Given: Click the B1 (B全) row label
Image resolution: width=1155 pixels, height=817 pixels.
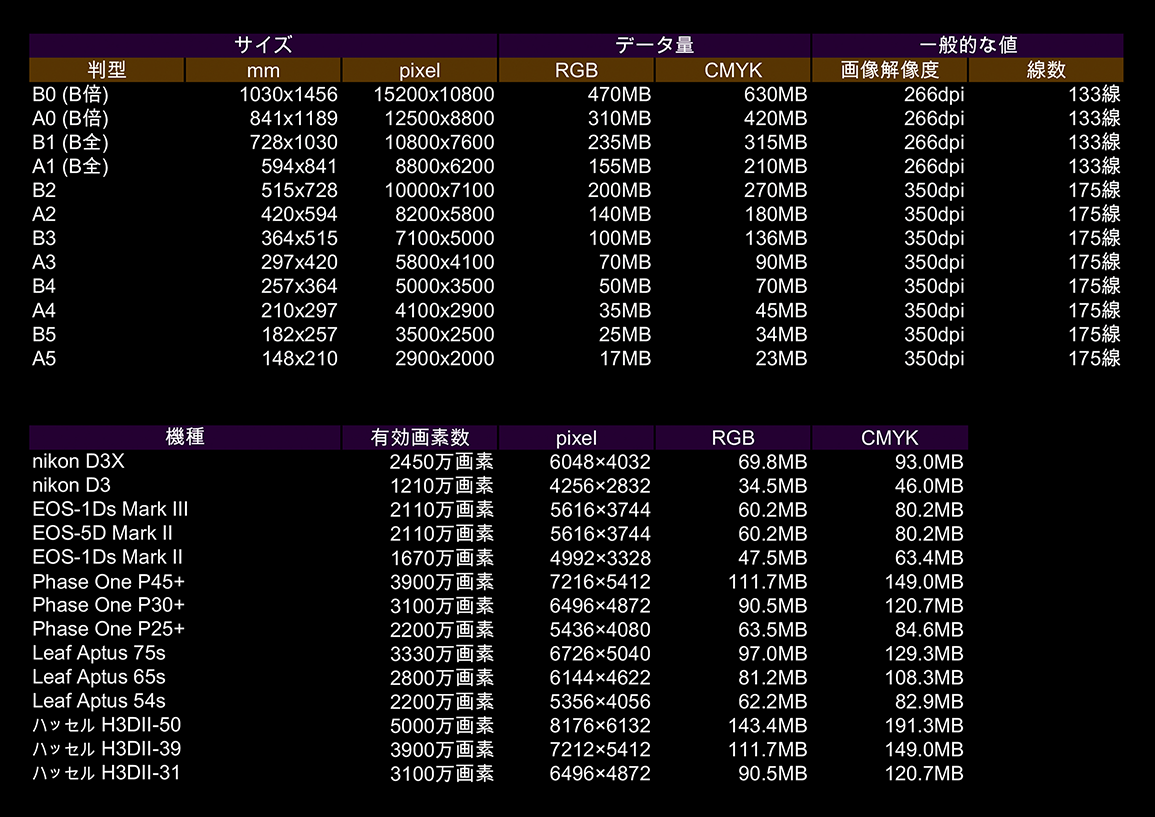Looking at the screenshot, I should pos(71,142).
